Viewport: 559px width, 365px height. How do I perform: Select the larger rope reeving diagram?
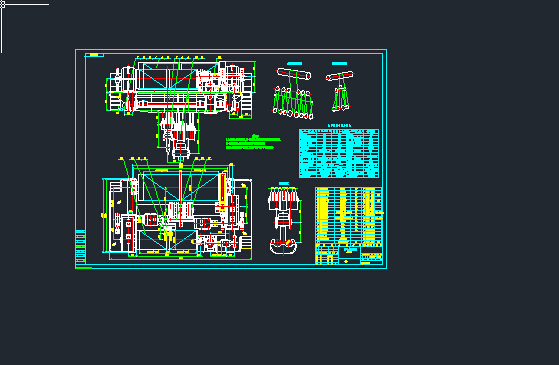tap(293, 94)
